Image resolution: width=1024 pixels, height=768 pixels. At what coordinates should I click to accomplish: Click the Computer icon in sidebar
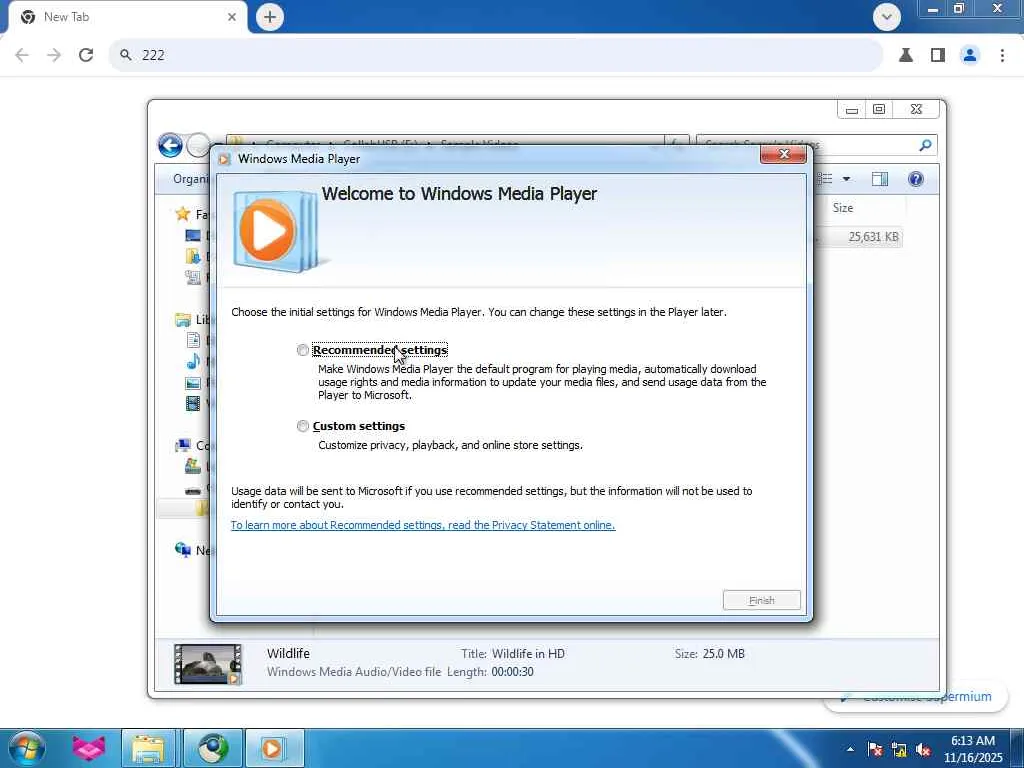(x=183, y=445)
